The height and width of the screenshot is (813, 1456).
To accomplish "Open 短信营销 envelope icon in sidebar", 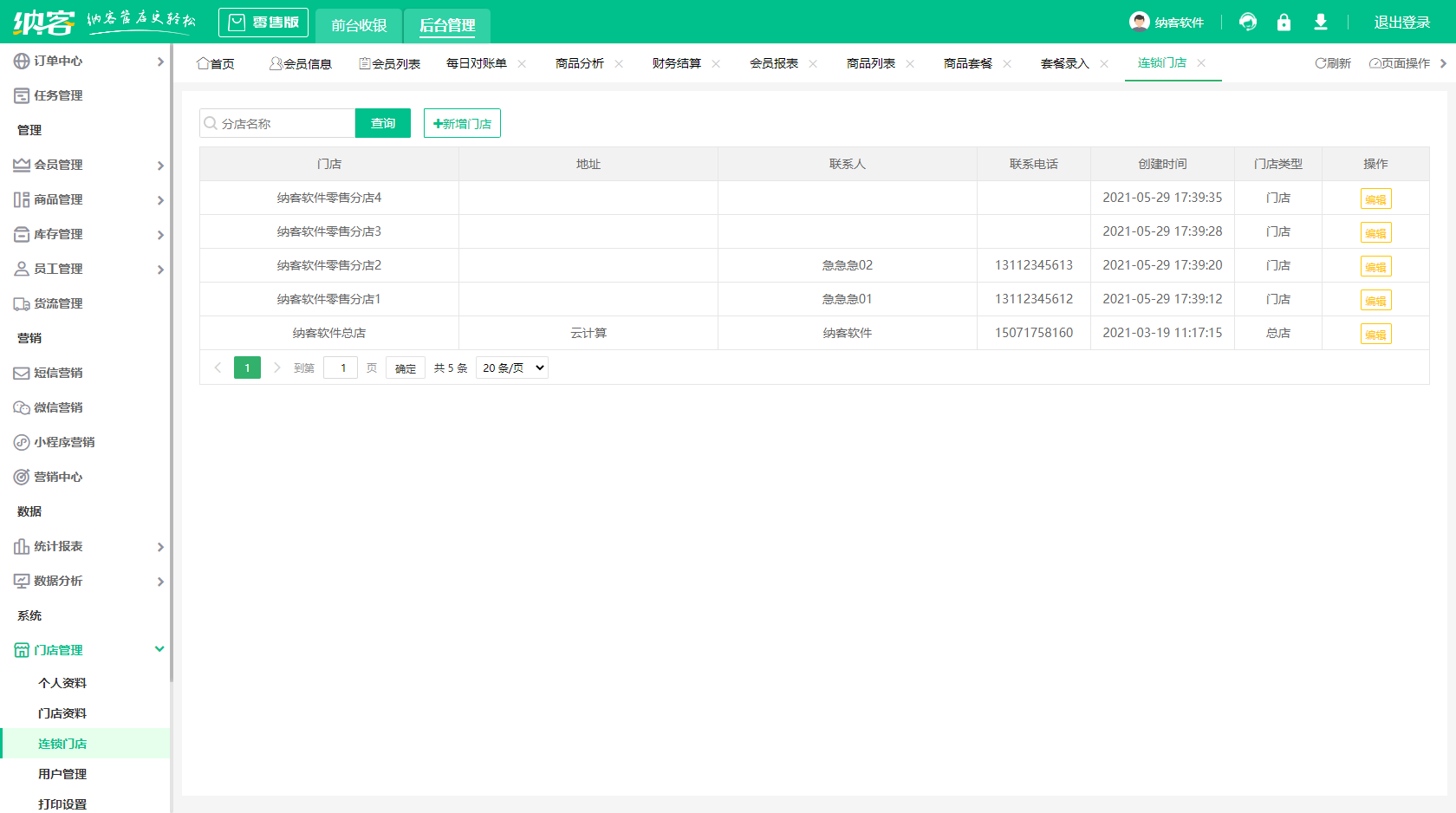I will (x=21, y=373).
